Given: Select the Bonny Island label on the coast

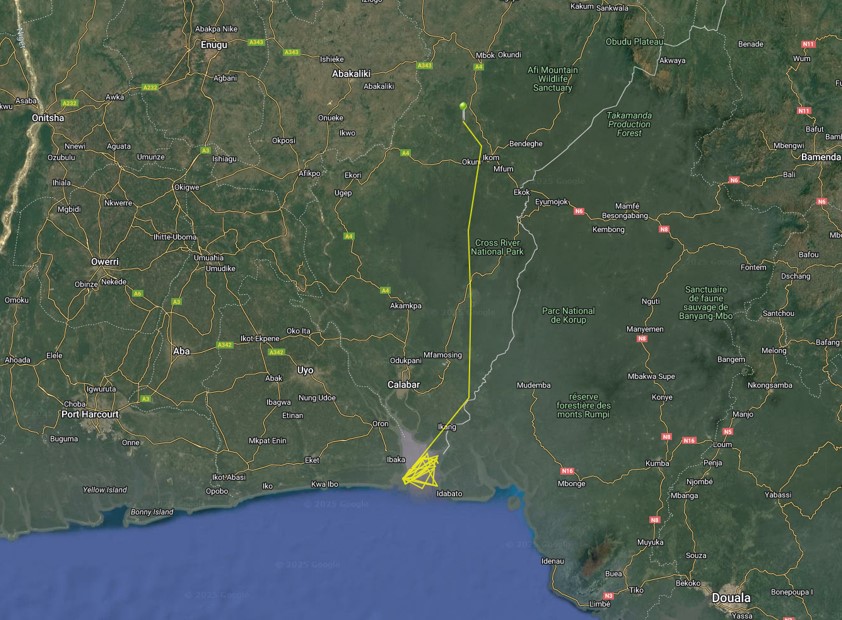Looking at the screenshot, I should pos(149,512).
